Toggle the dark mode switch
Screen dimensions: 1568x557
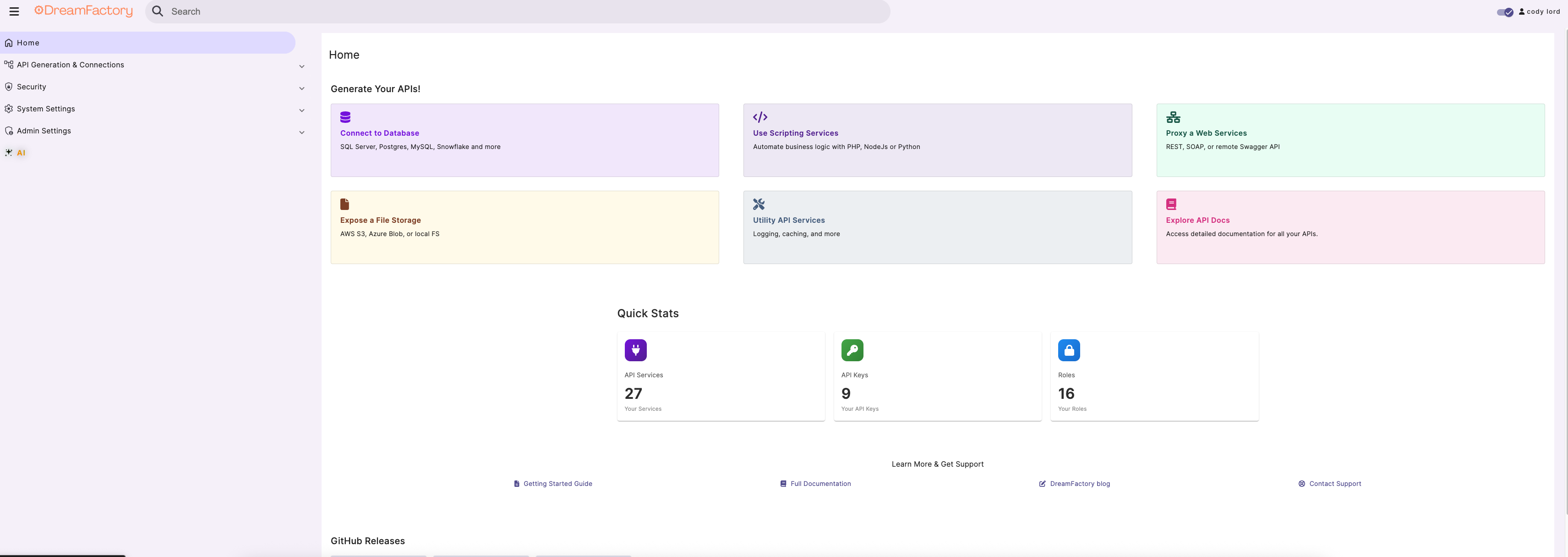pyautogui.click(x=1505, y=11)
